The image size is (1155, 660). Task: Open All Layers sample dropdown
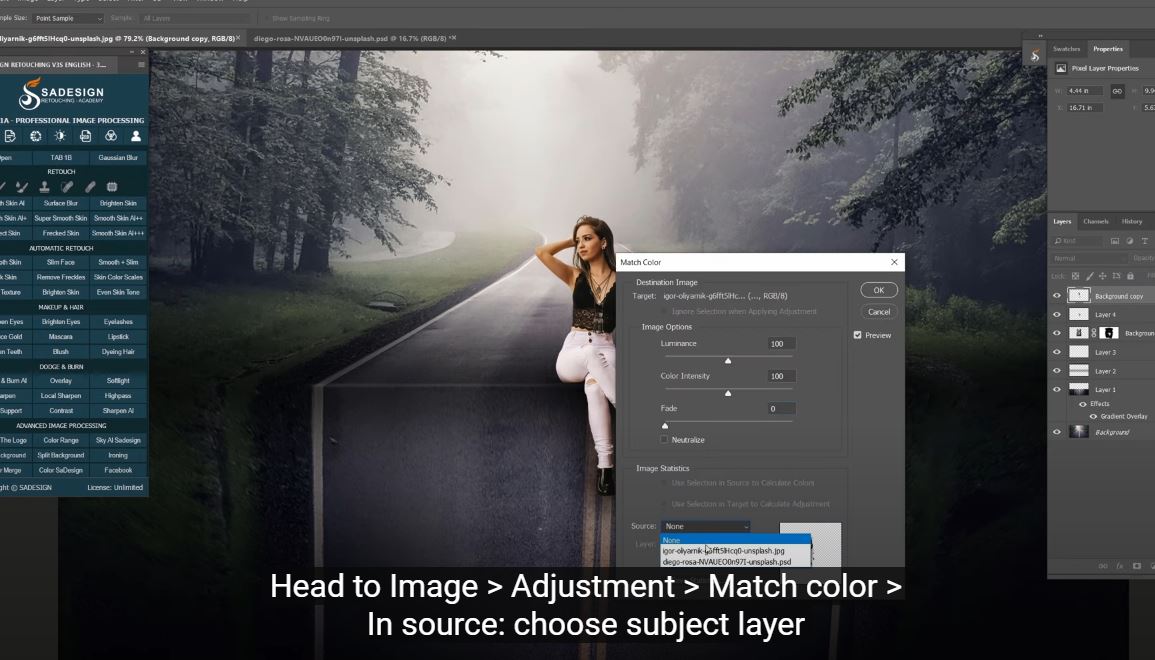tap(195, 18)
